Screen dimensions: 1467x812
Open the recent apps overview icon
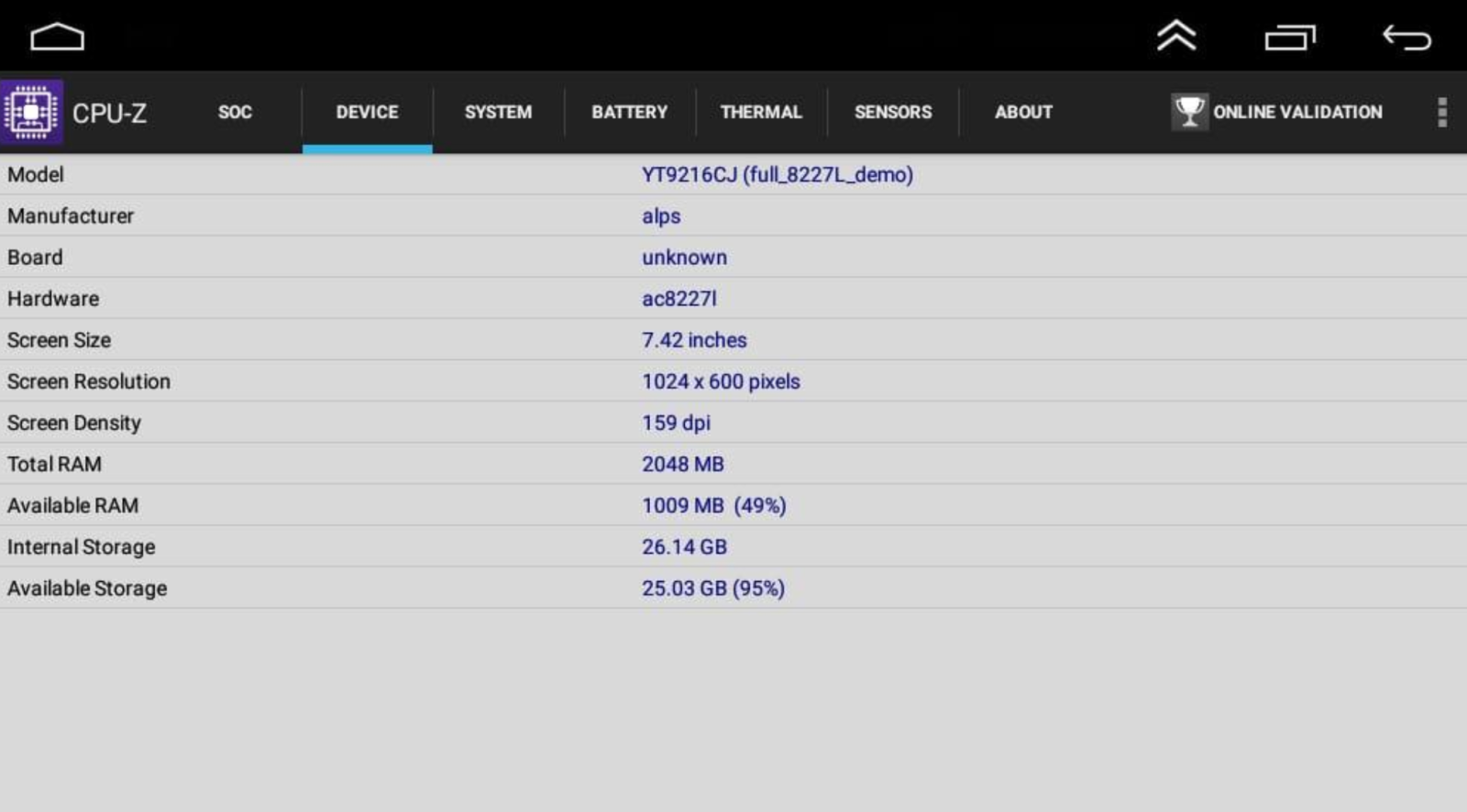(1291, 38)
